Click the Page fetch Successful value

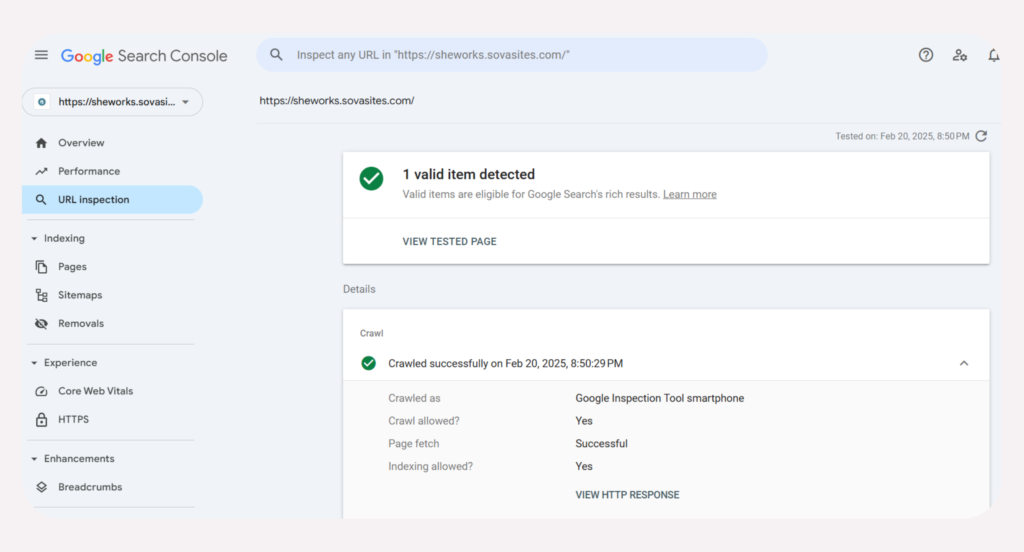click(x=601, y=444)
